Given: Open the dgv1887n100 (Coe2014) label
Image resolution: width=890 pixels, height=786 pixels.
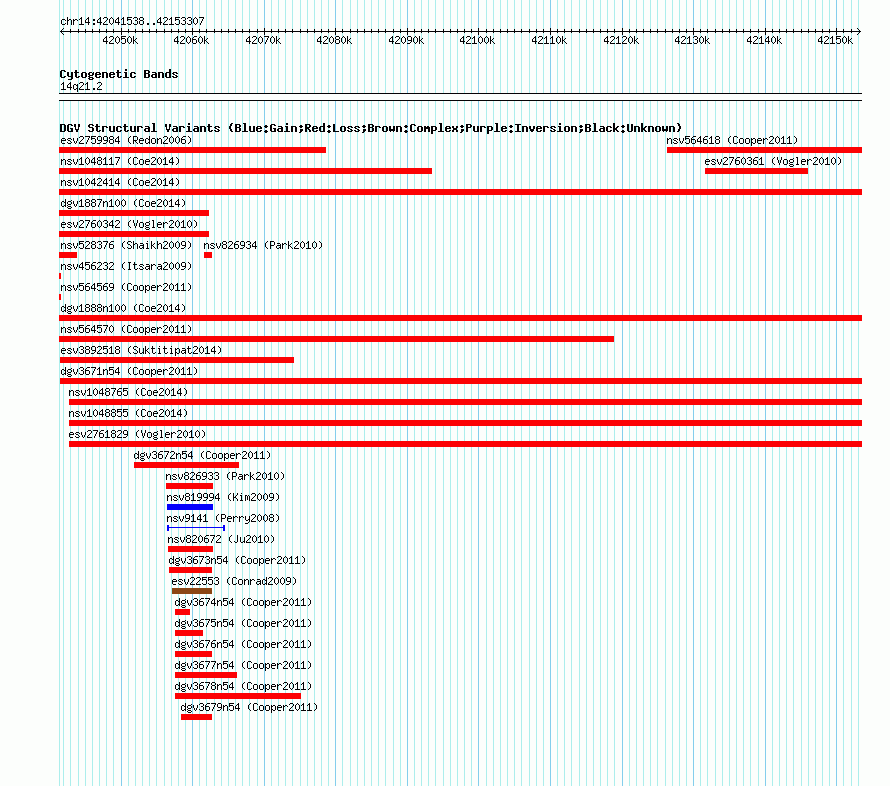Looking at the screenshot, I should click(123, 203).
